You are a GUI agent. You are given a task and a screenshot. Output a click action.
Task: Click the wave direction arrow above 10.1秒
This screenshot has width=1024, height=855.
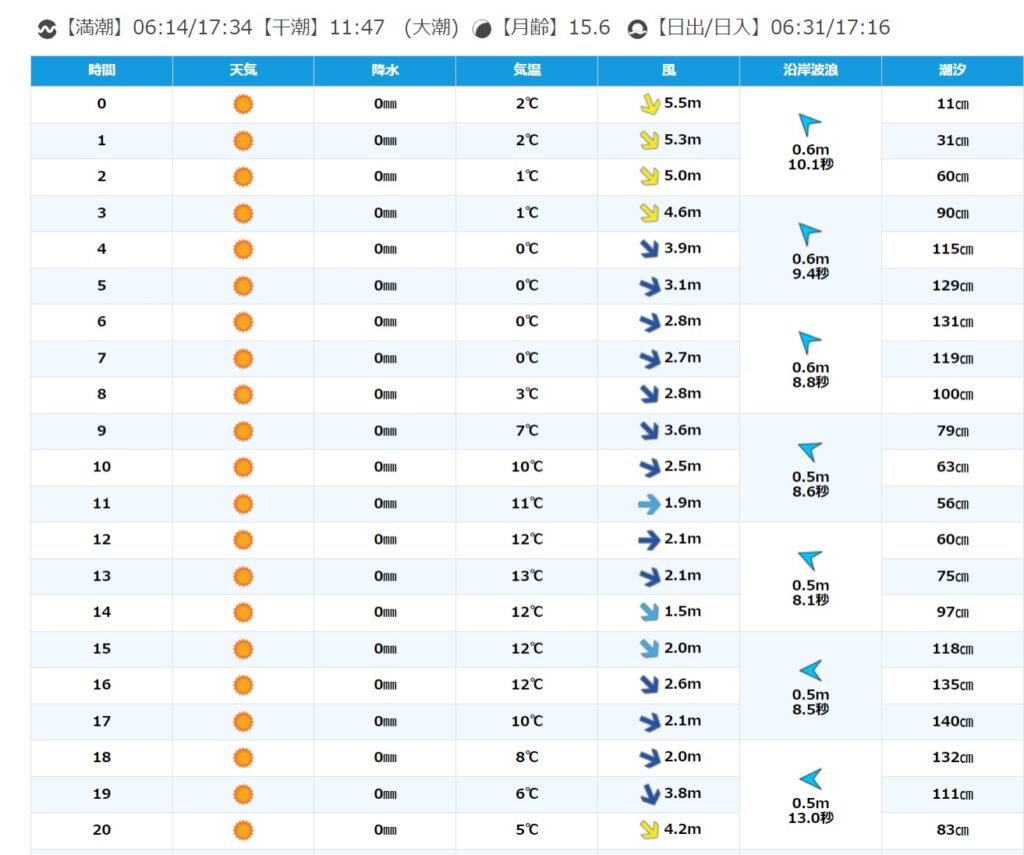[x=809, y=124]
